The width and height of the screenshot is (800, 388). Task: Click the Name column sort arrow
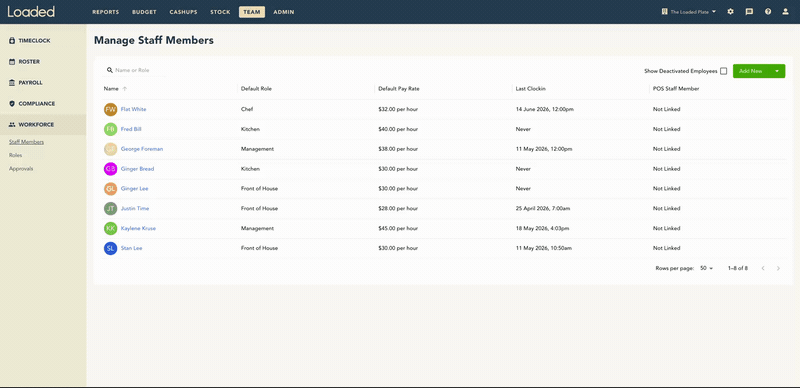pos(124,89)
